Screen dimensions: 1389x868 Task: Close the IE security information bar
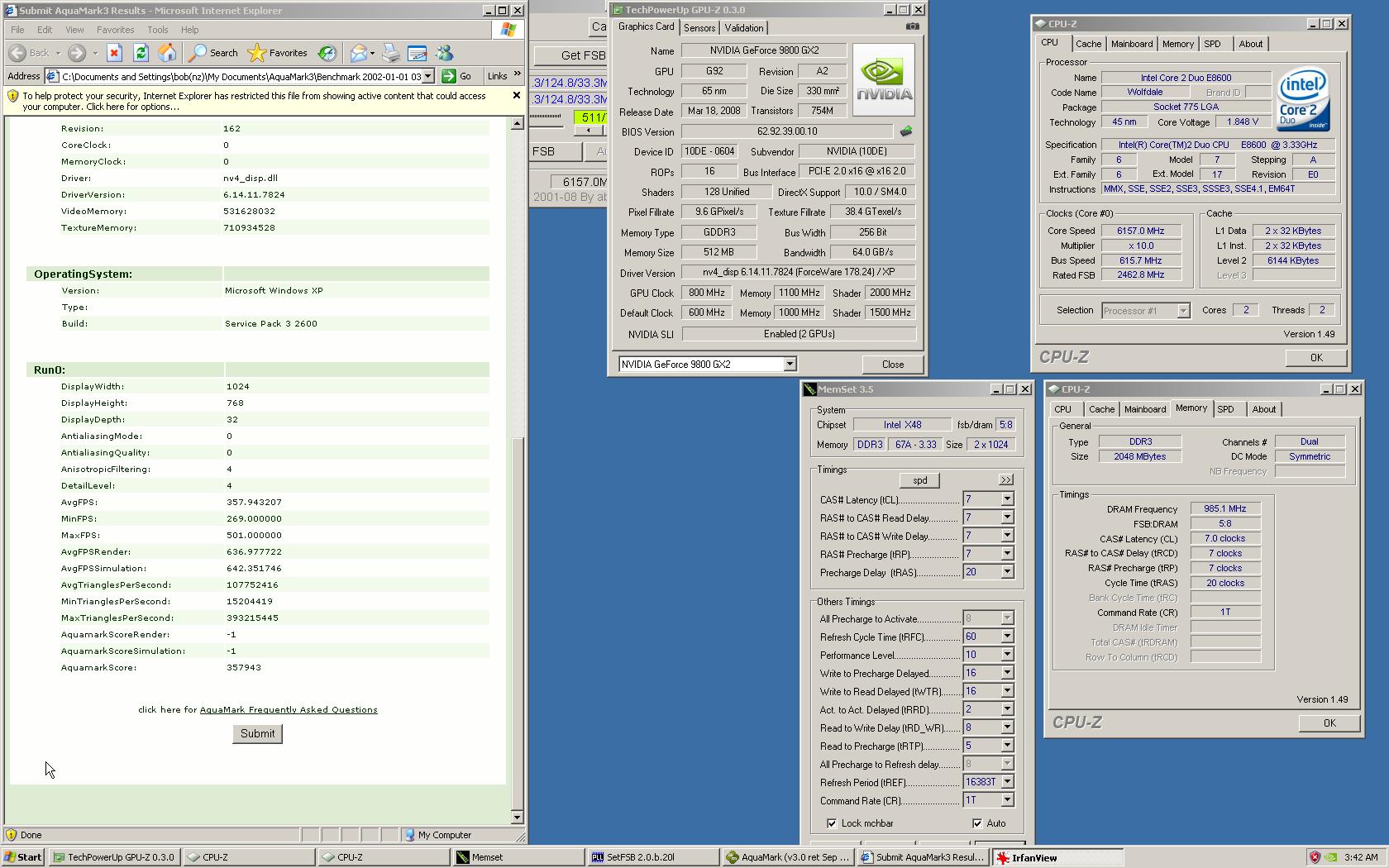point(517,95)
